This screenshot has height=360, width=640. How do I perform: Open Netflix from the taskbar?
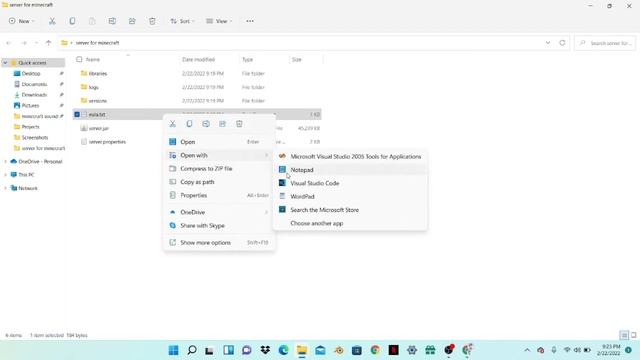pyautogui.click(x=393, y=350)
